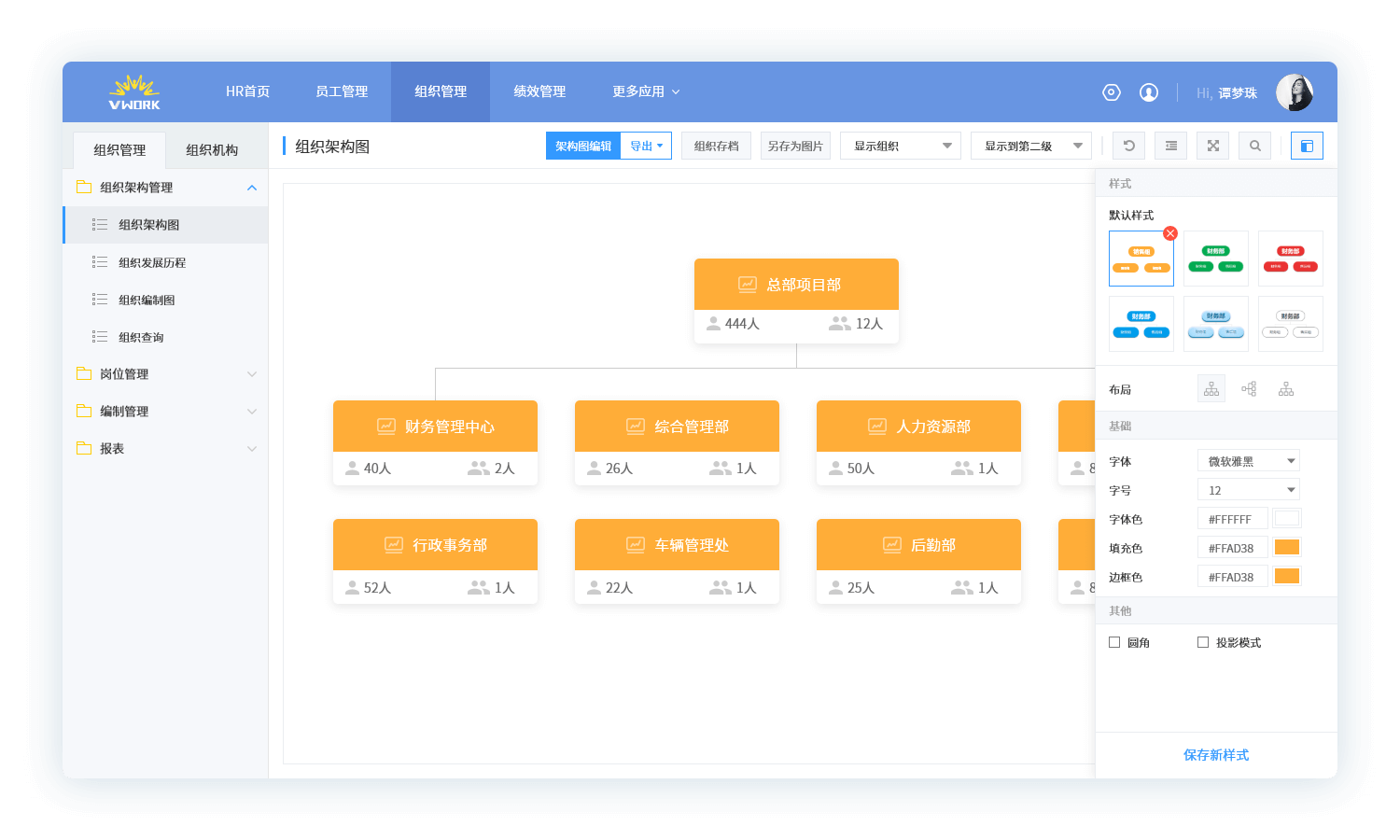Click list icon beside 组织发展历程
Viewport: 1400px width, 840px height.
pyautogui.click(x=100, y=262)
